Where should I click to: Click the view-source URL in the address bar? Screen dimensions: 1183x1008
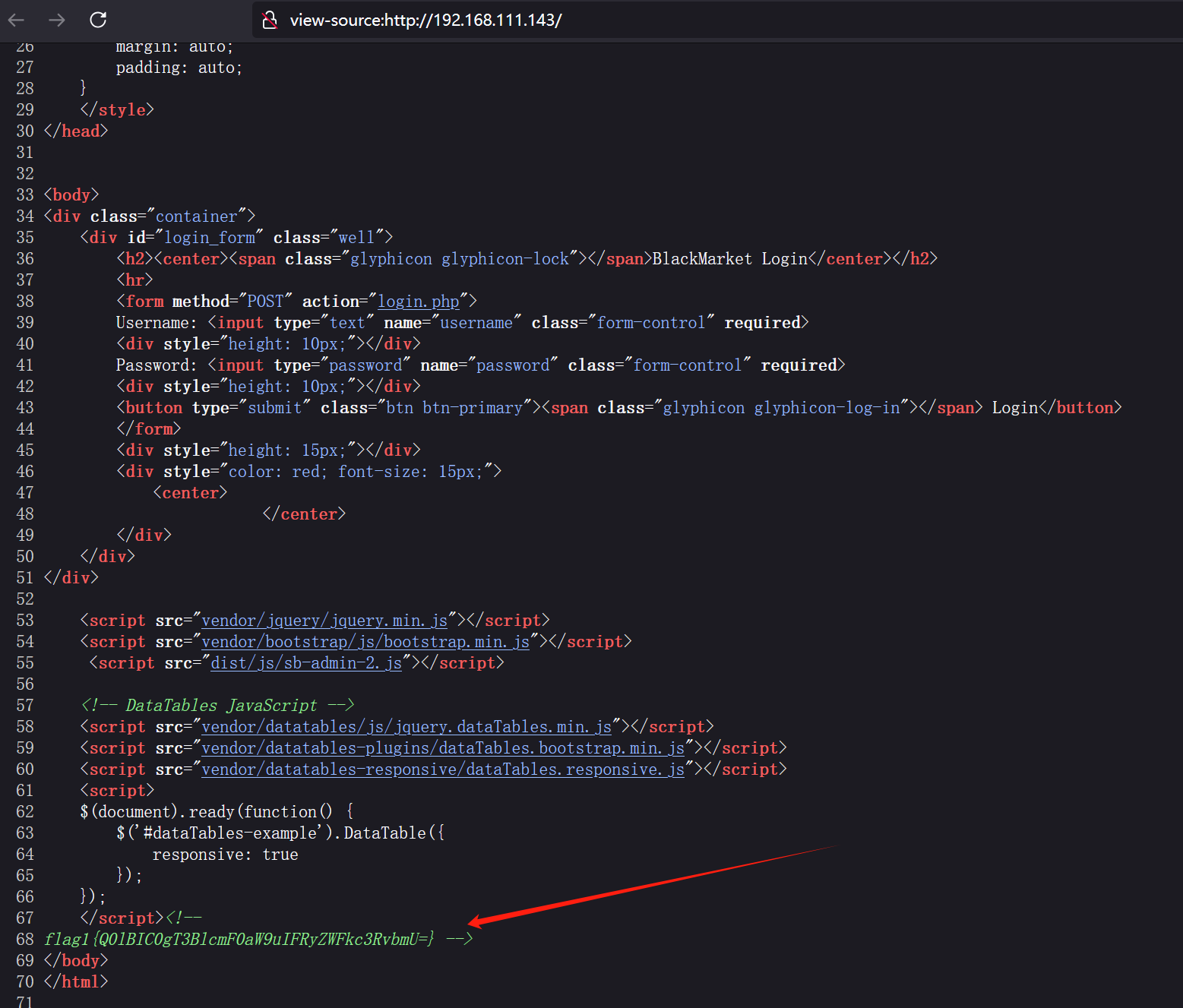pyautogui.click(x=425, y=20)
